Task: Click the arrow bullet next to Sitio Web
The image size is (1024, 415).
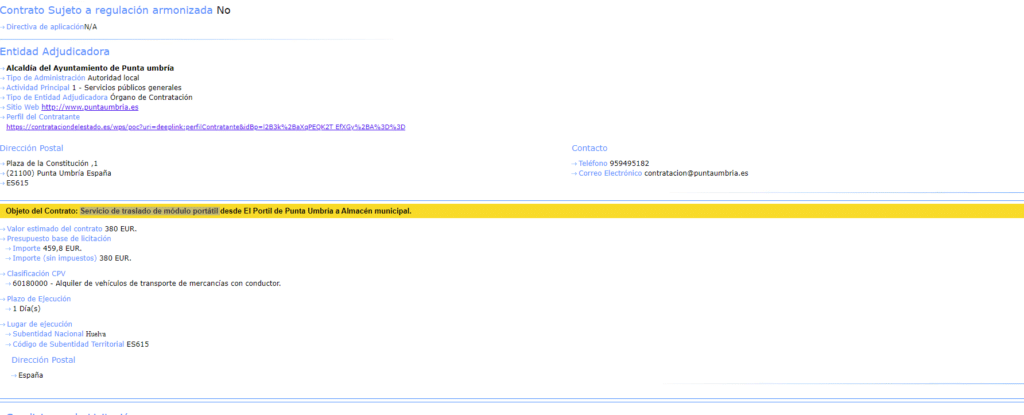Action: pos(3,107)
